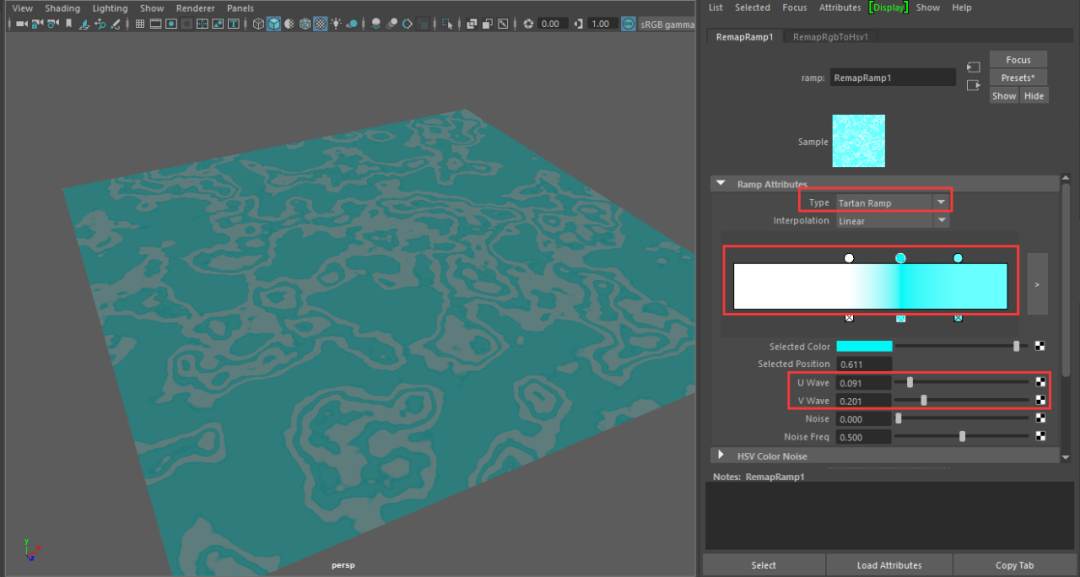Viewport: 1080px width, 577px height.
Task: Open Camera Attributes from the viewport toolbar
Action: click(x=53, y=24)
